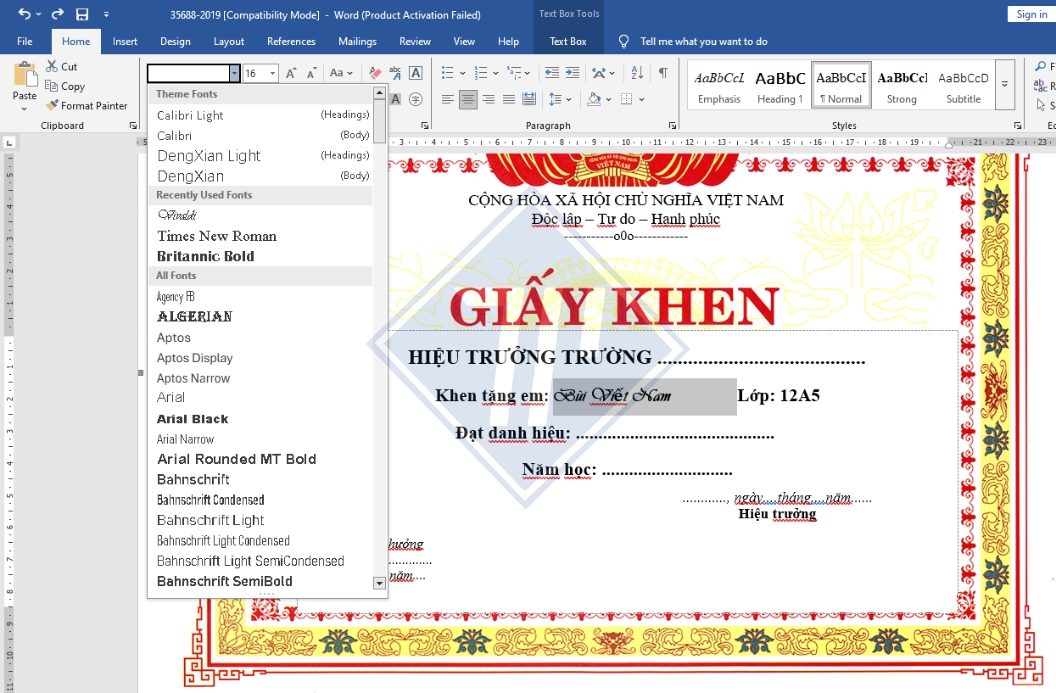The width and height of the screenshot is (1056, 693).
Task: Click the Bullets list icon
Action: [x=447, y=73]
